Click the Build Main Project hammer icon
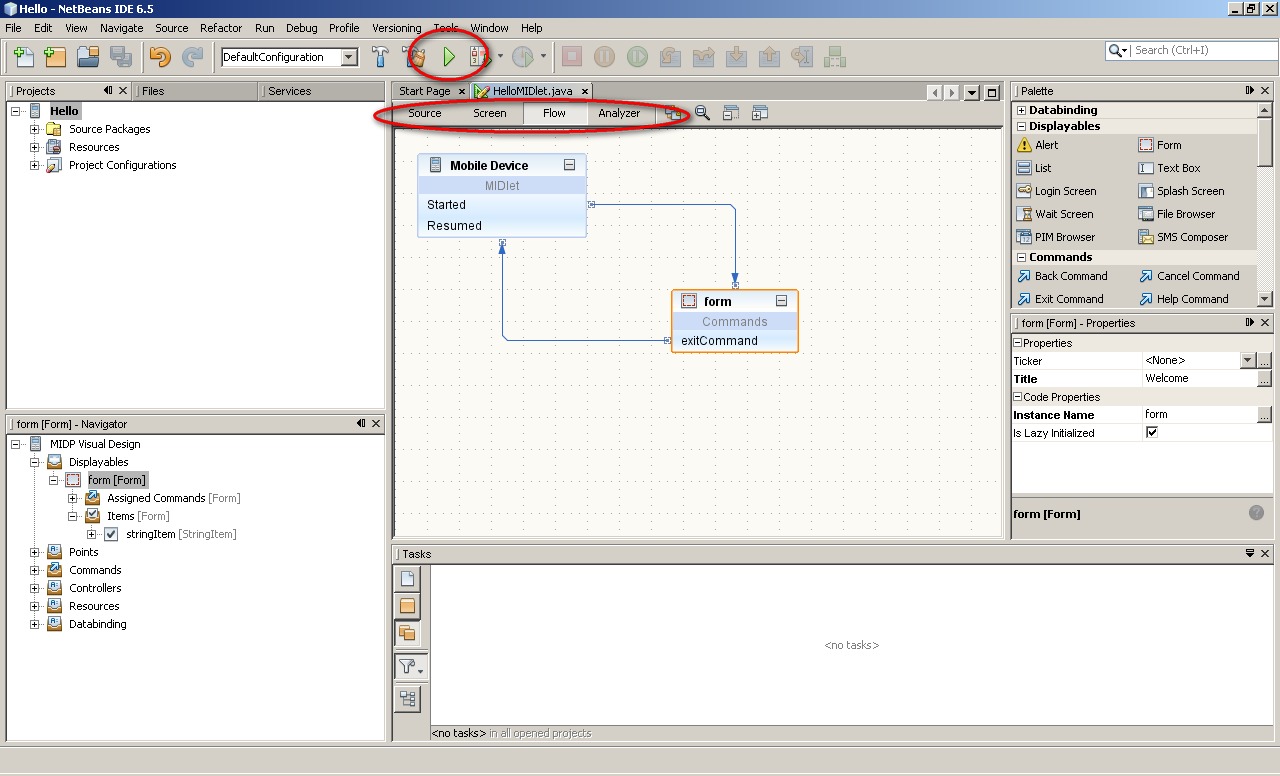This screenshot has width=1280, height=776. click(381, 57)
